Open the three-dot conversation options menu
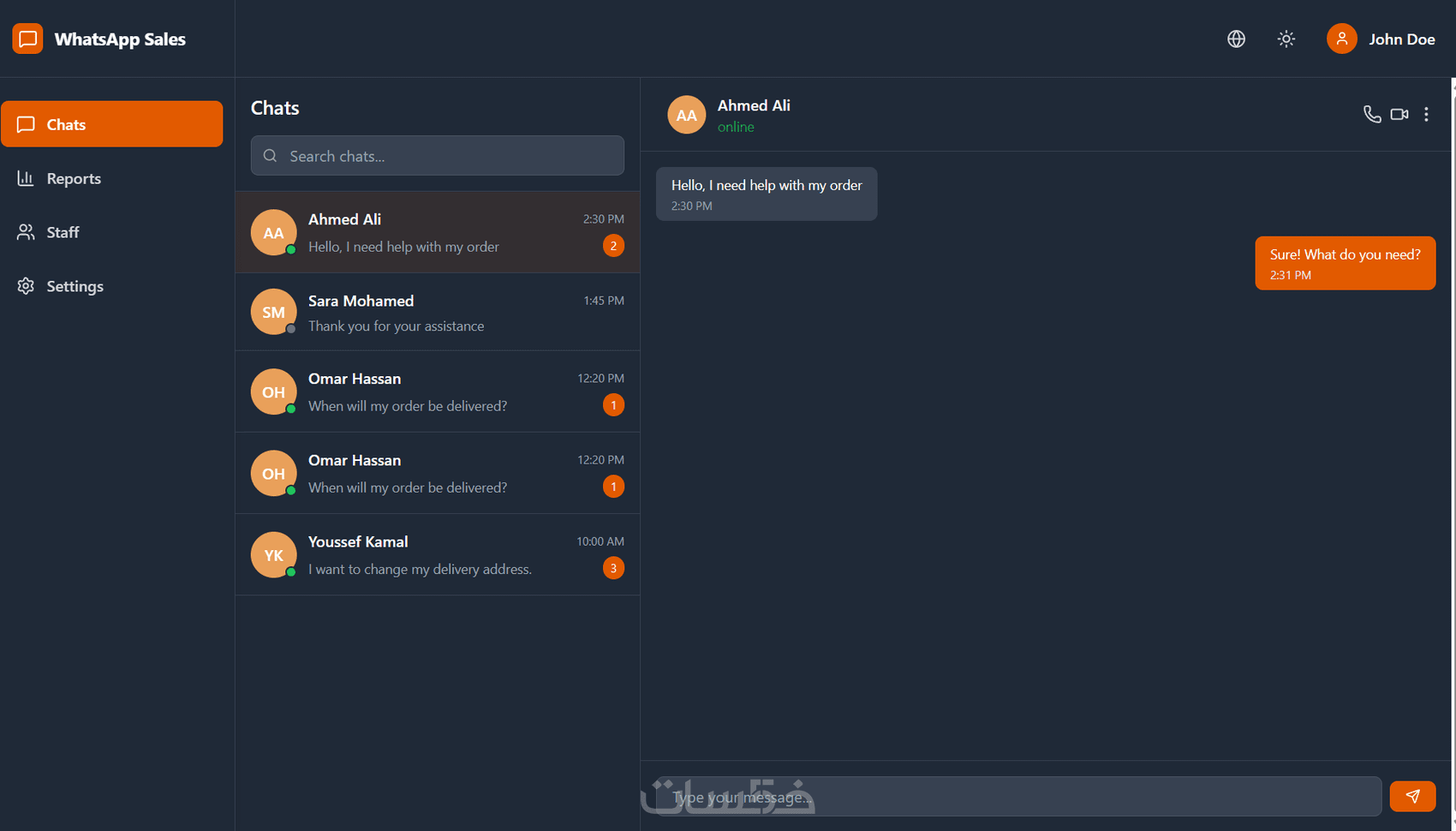This screenshot has width=1456, height=831. [x=1426, y=114]
